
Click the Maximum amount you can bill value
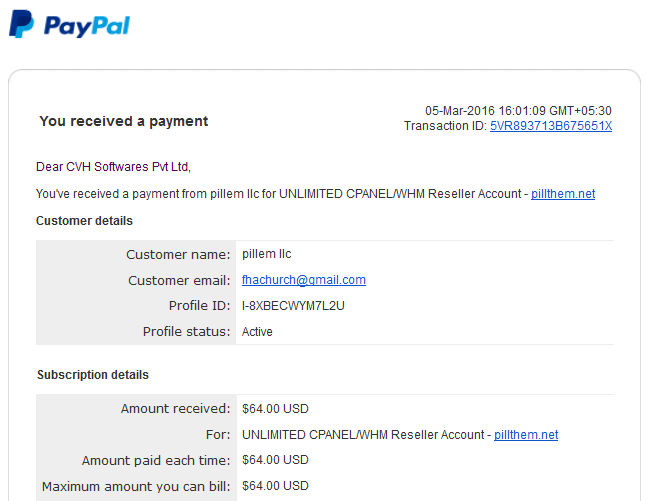[275, 486]
